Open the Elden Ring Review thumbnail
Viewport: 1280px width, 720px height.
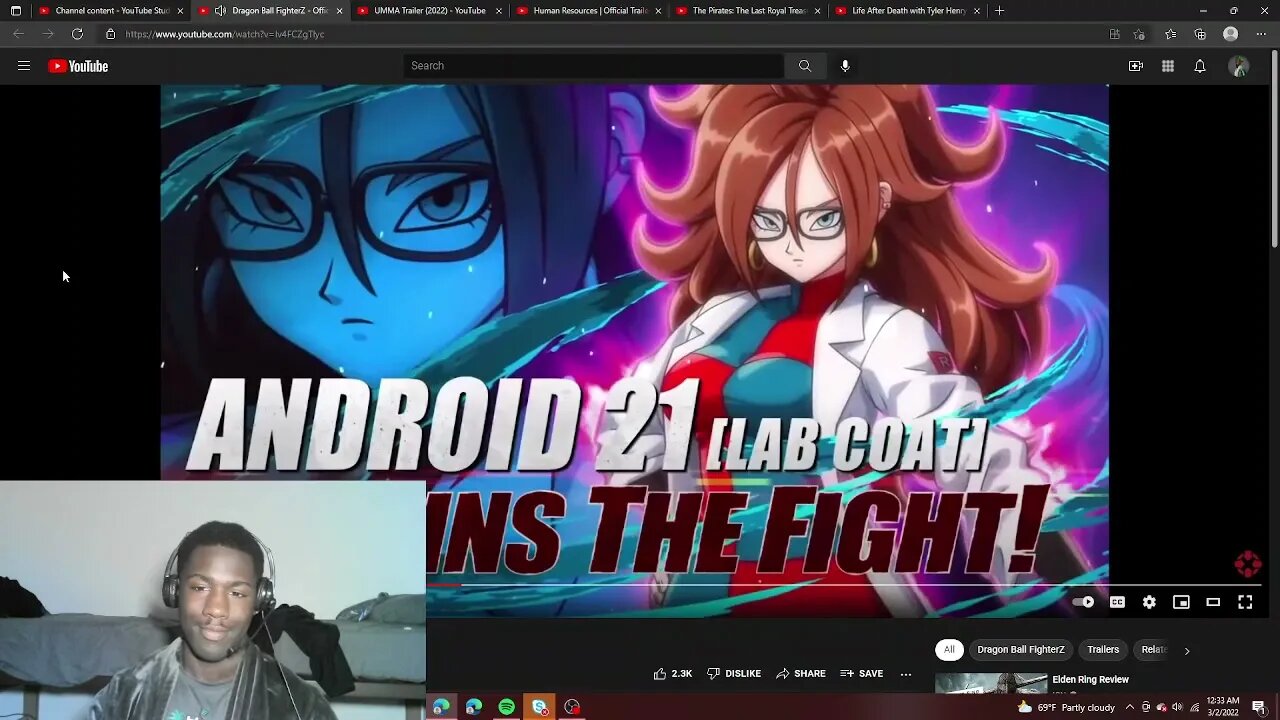991,683
